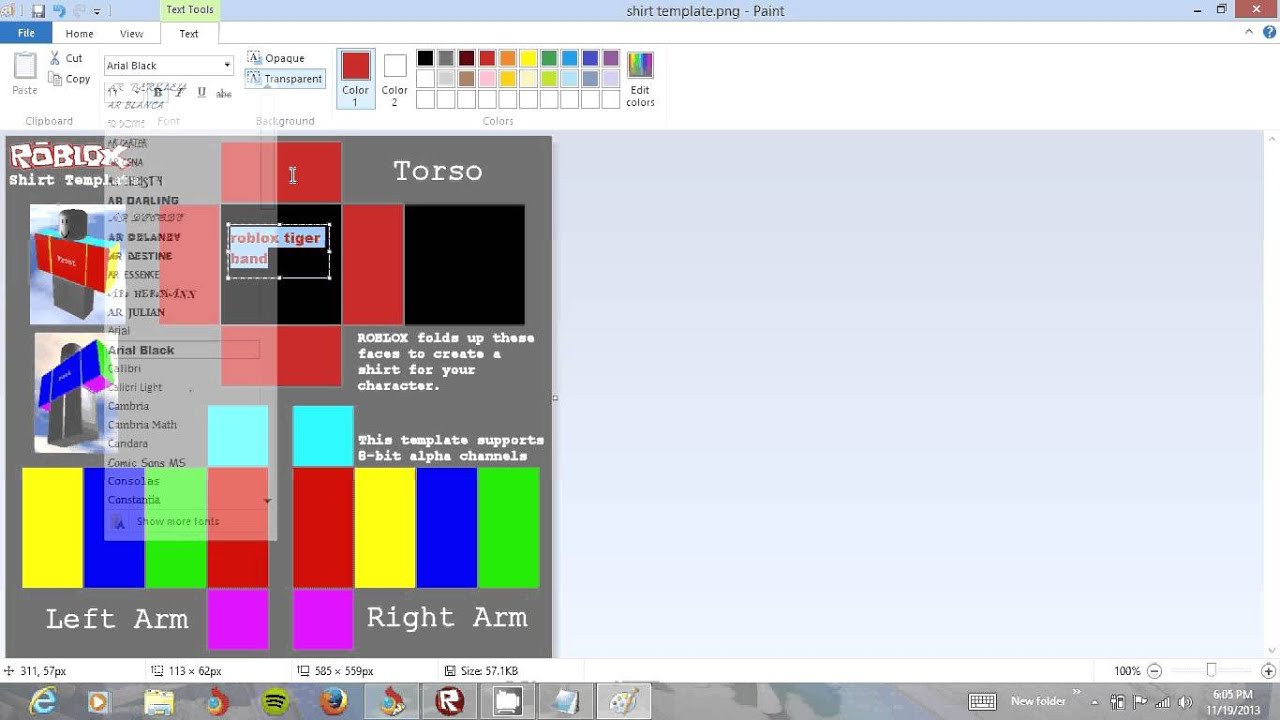Select the Text ribbon tab
The image size is (1280, 720).
click(x=189, y=33)
